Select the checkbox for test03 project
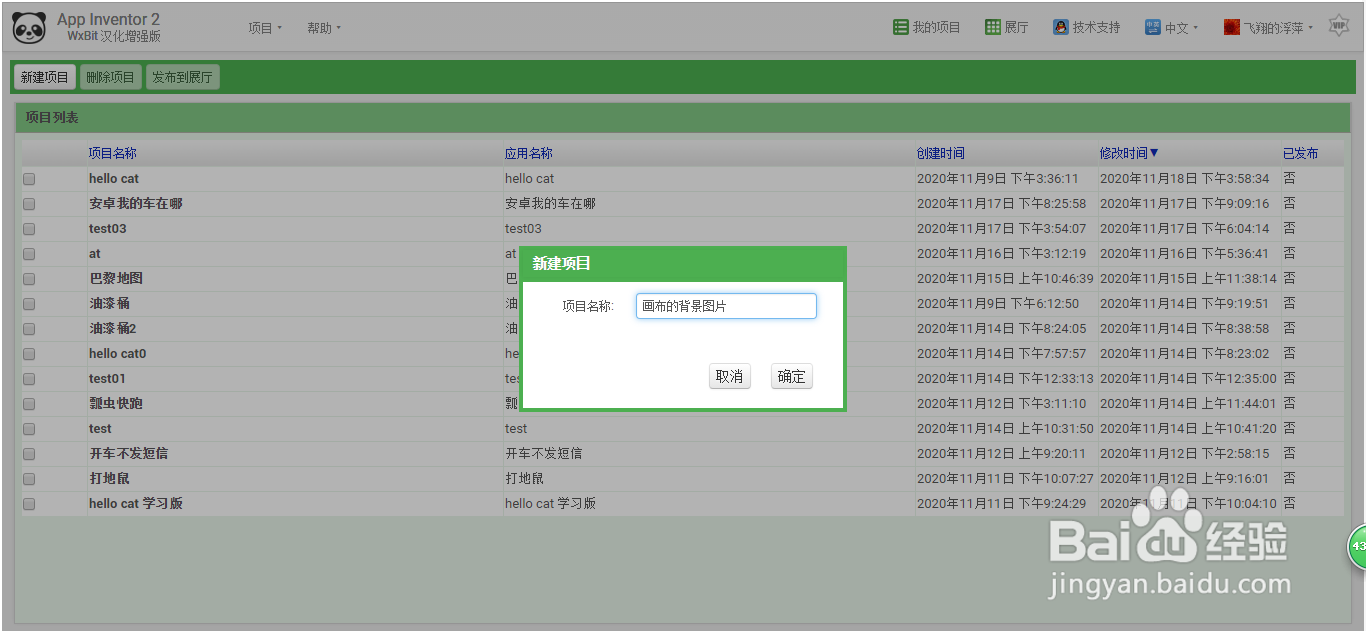1366x631 pixels. 28,228
